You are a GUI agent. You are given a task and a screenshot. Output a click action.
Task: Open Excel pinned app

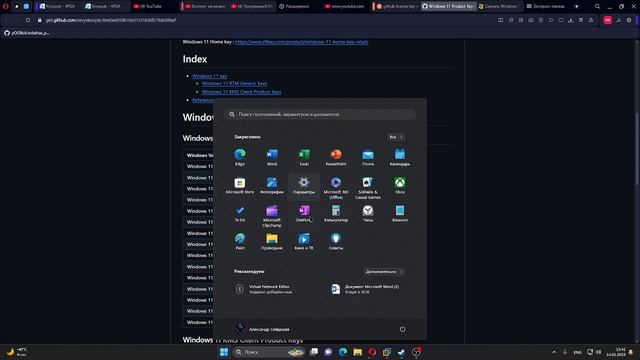(x=304, y=157)
